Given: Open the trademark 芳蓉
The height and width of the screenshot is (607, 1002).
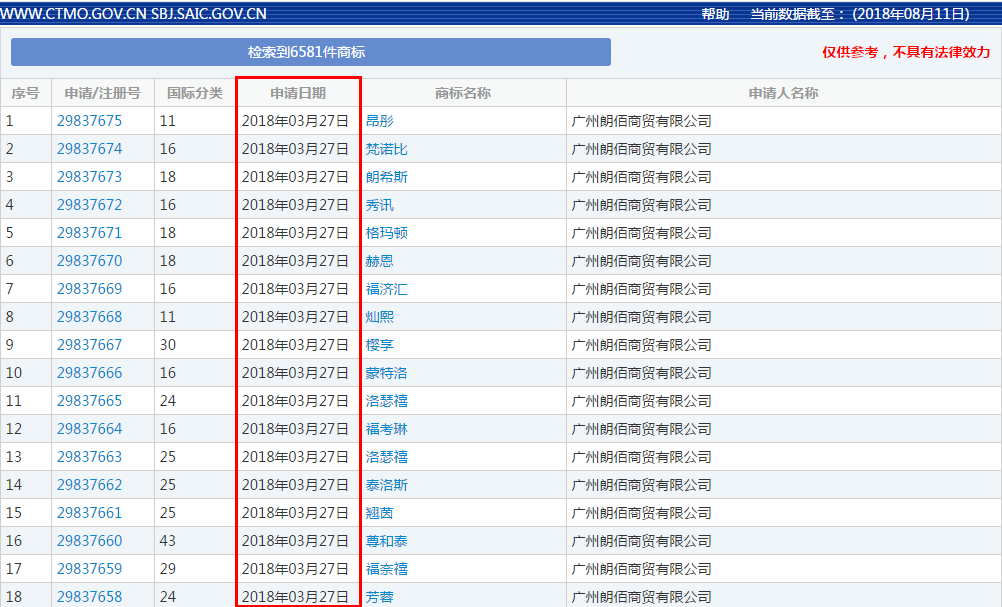Looking at the screenshot, I should pos(380,597).
